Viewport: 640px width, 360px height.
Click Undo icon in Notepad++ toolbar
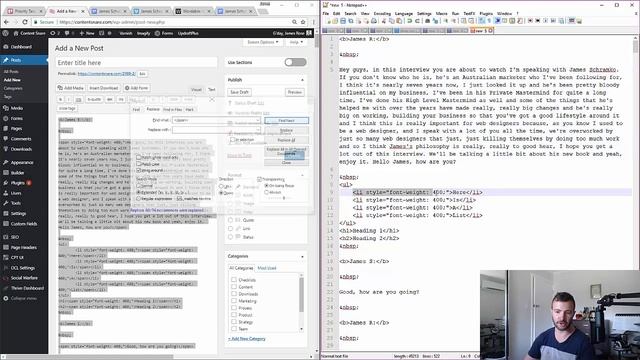[x=409, y=21]
